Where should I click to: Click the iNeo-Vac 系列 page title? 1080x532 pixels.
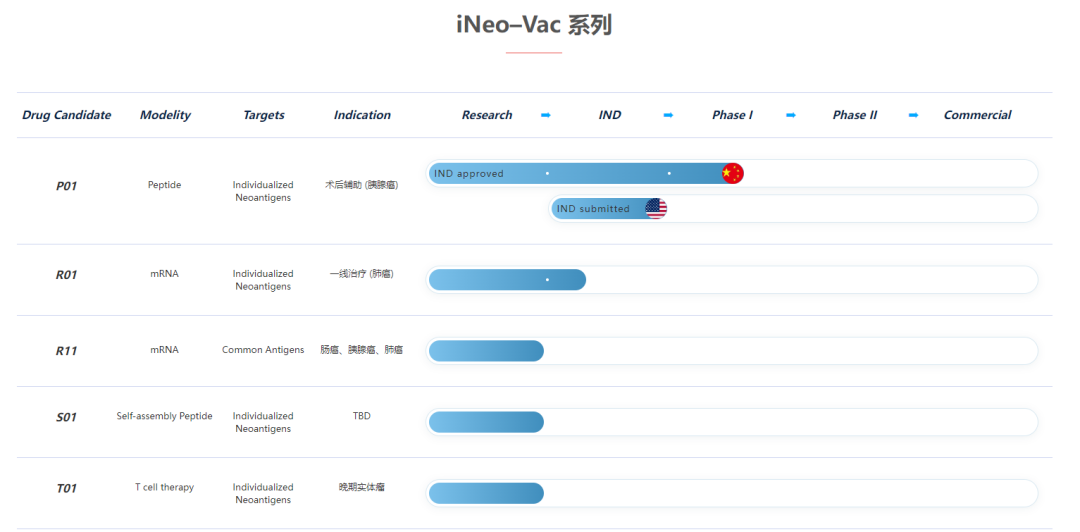click(534, 25)
